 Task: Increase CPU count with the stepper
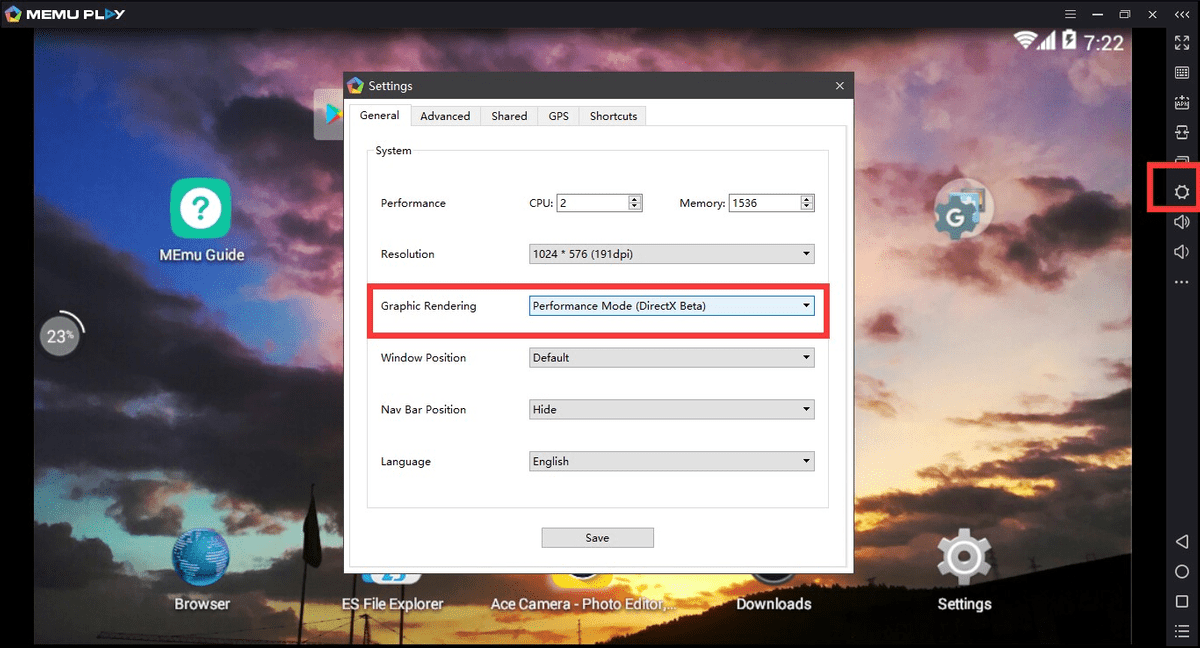[633, 198]
